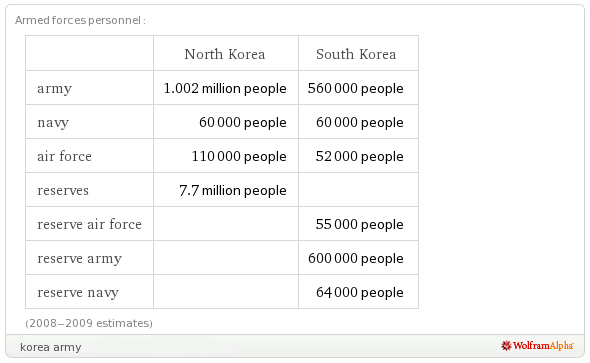Image resolution: width=590 pixels, height=363 pixels.
Task: Click the 'navy' row label
Action: pos(53,123)
